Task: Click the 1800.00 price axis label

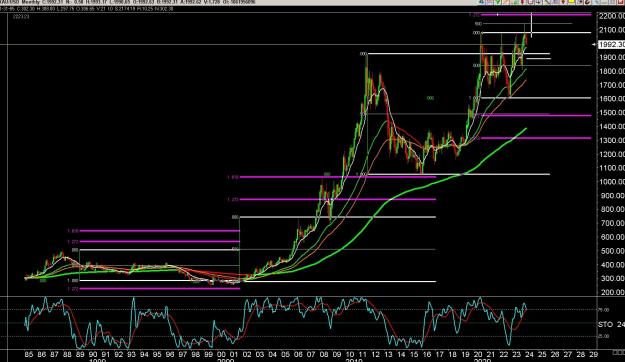Action: click(x=611, y=71)
